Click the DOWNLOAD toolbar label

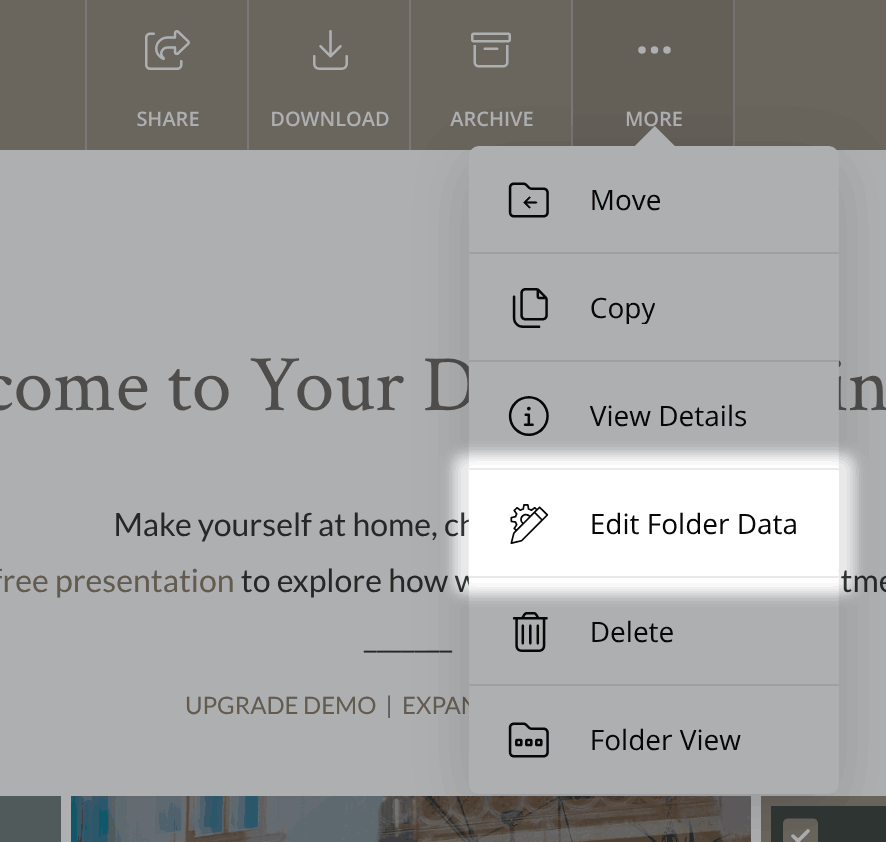point(329,119)
